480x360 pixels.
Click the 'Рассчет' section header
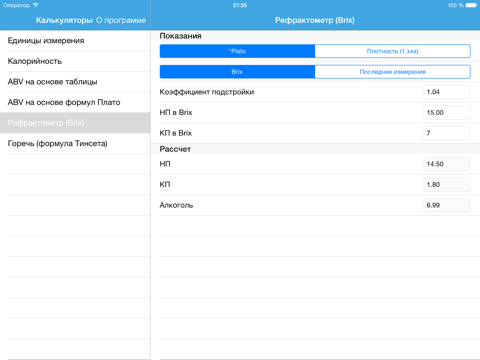tap(175, 149)
